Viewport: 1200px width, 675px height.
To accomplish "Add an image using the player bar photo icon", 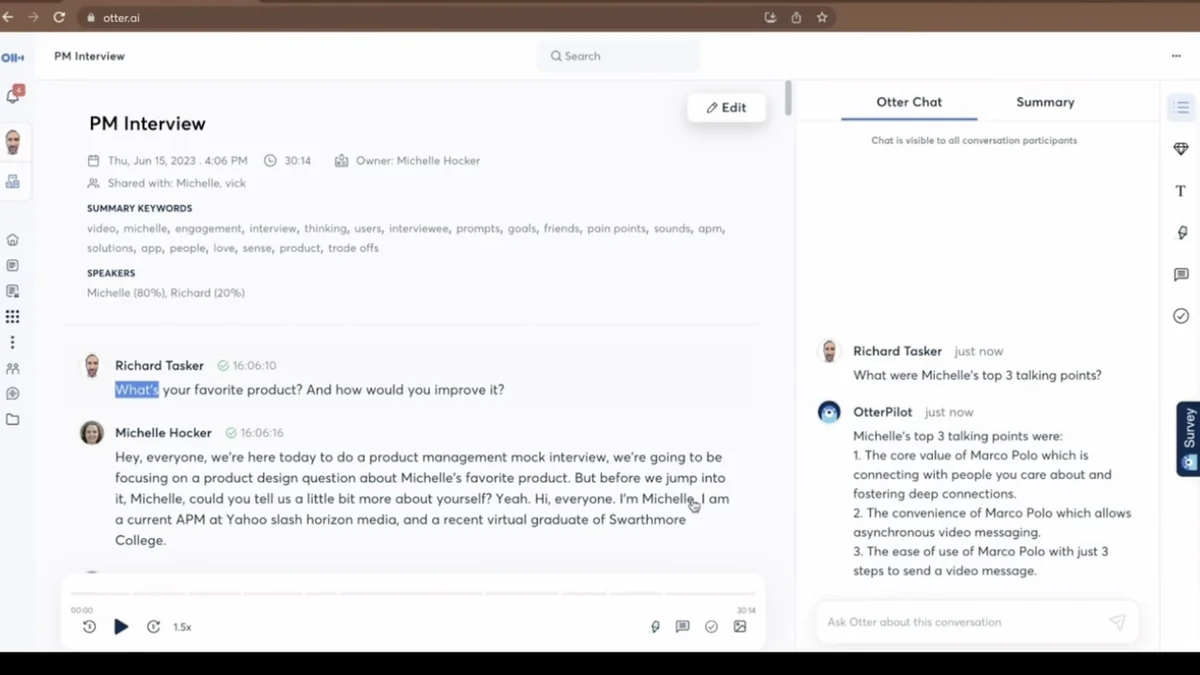I will (x=740, y=627).
